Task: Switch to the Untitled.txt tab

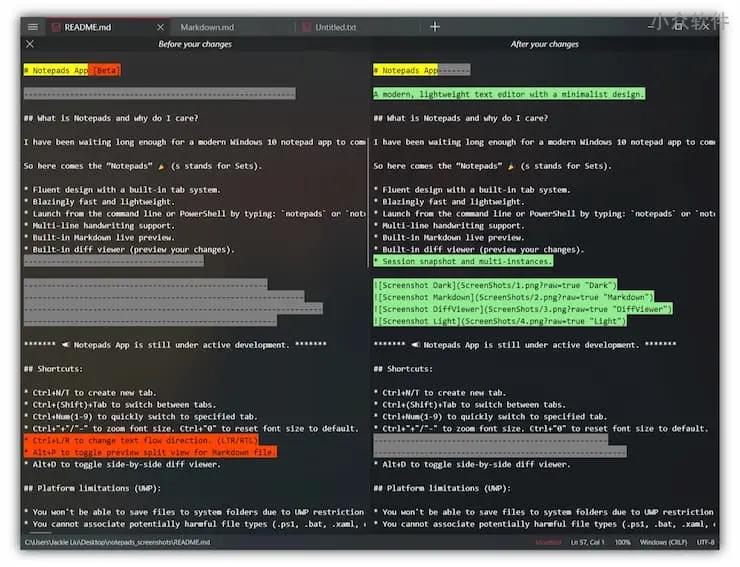Action: [336, 27]
